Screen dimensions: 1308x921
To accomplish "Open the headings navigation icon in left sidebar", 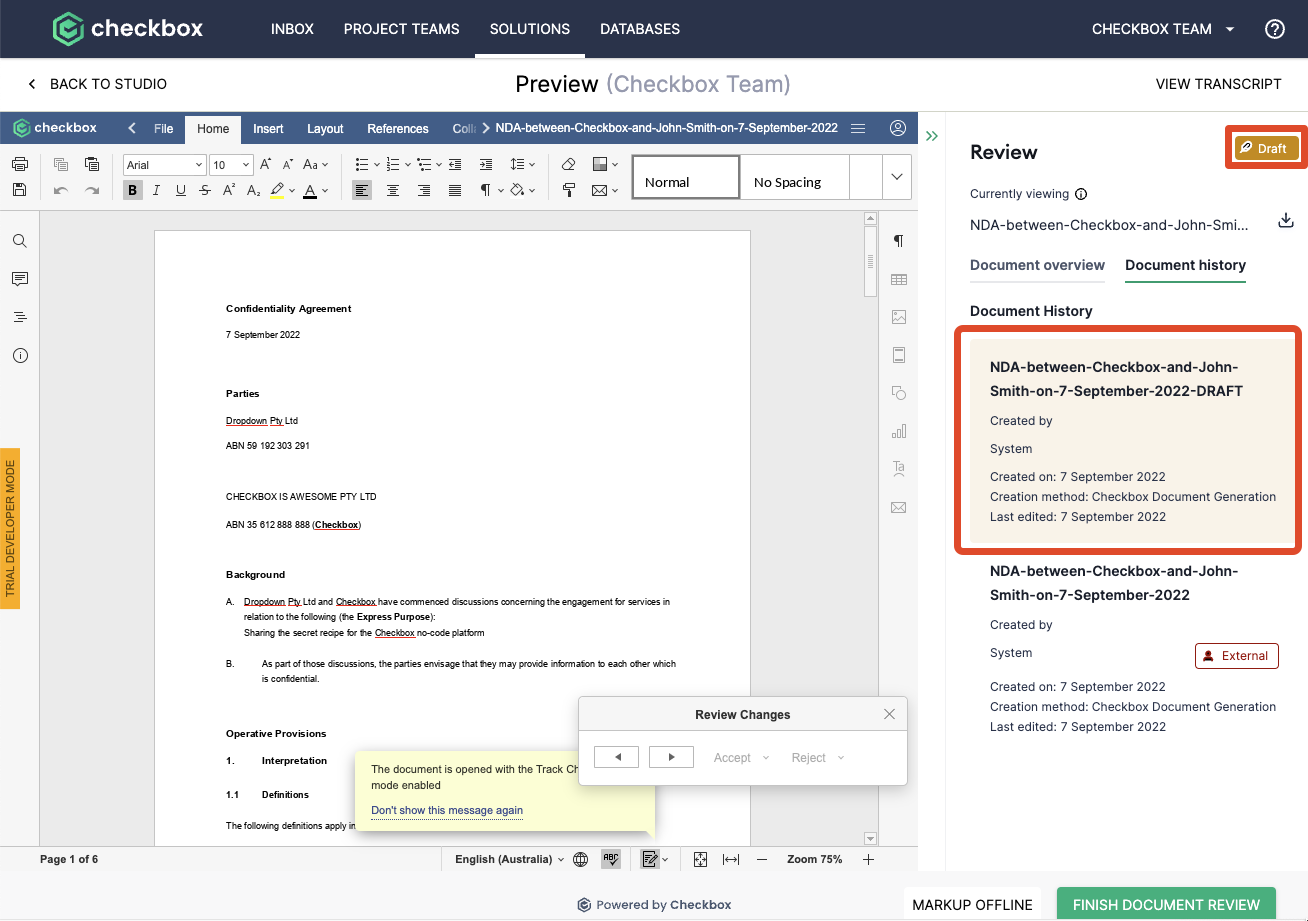I will tap(20, 317).
